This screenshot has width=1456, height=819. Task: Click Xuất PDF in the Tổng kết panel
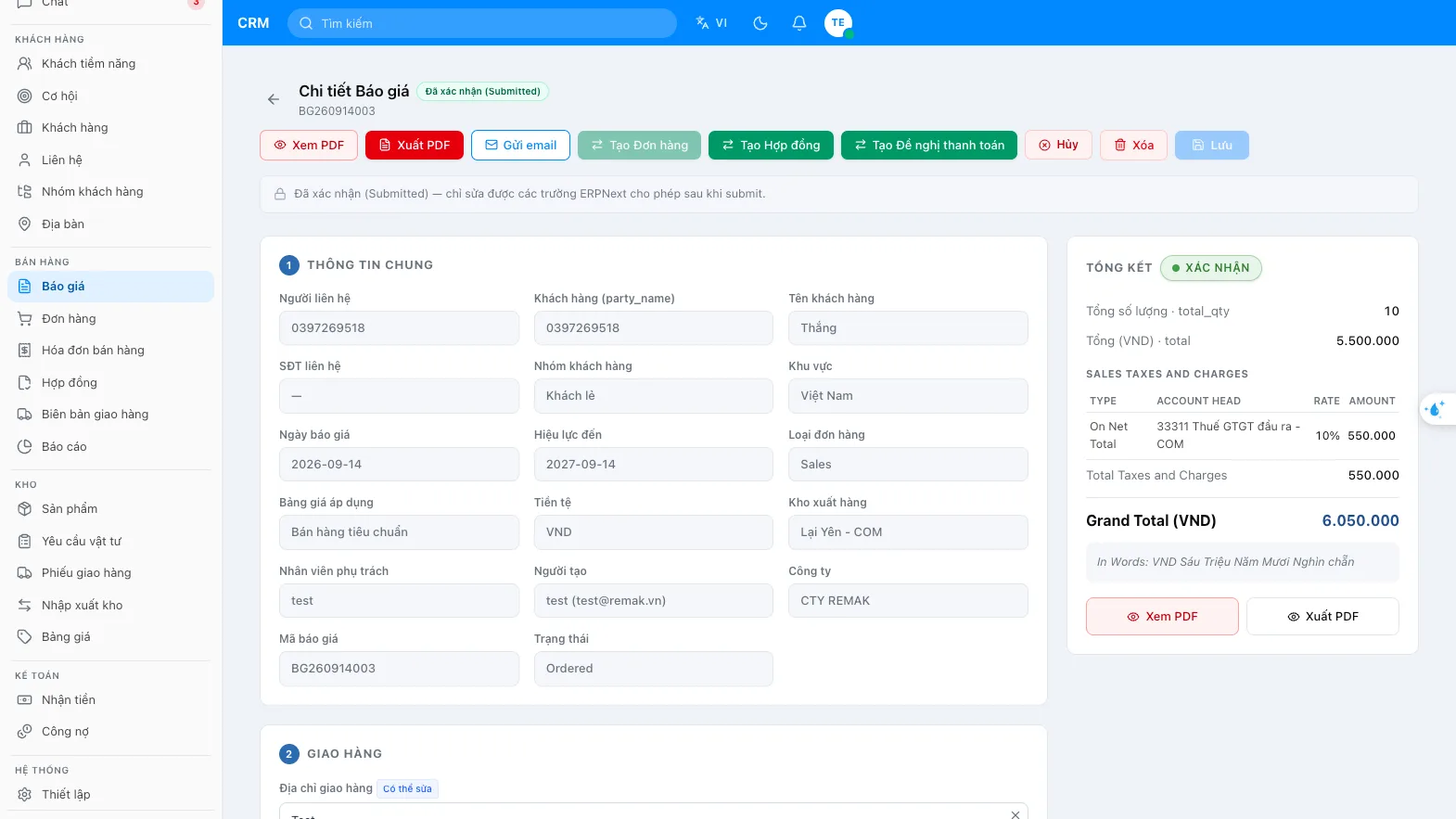(x=1322, y=617)
